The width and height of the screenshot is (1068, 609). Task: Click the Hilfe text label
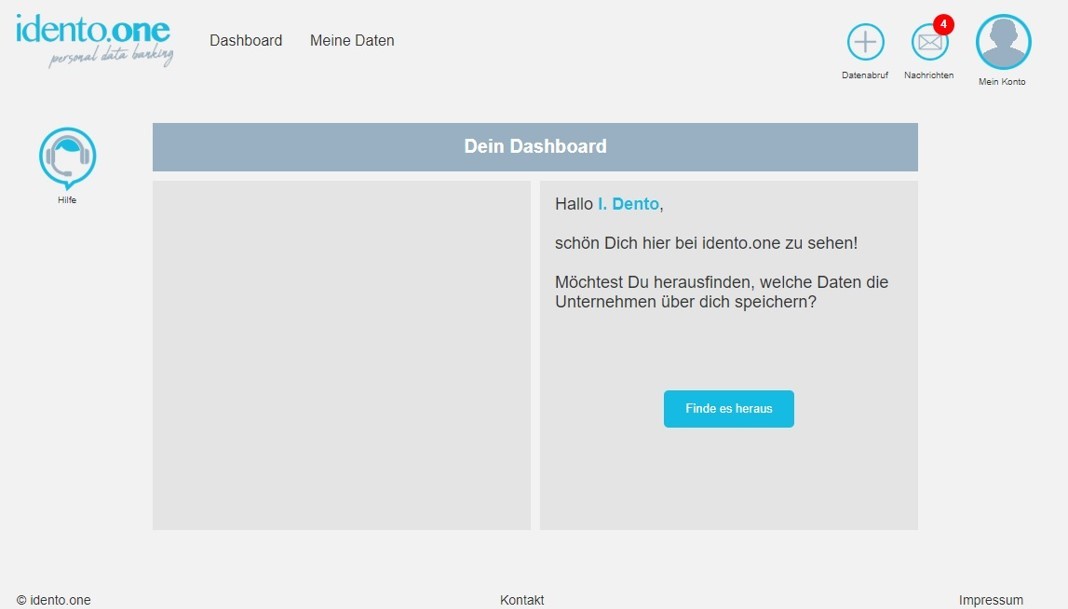67,200
